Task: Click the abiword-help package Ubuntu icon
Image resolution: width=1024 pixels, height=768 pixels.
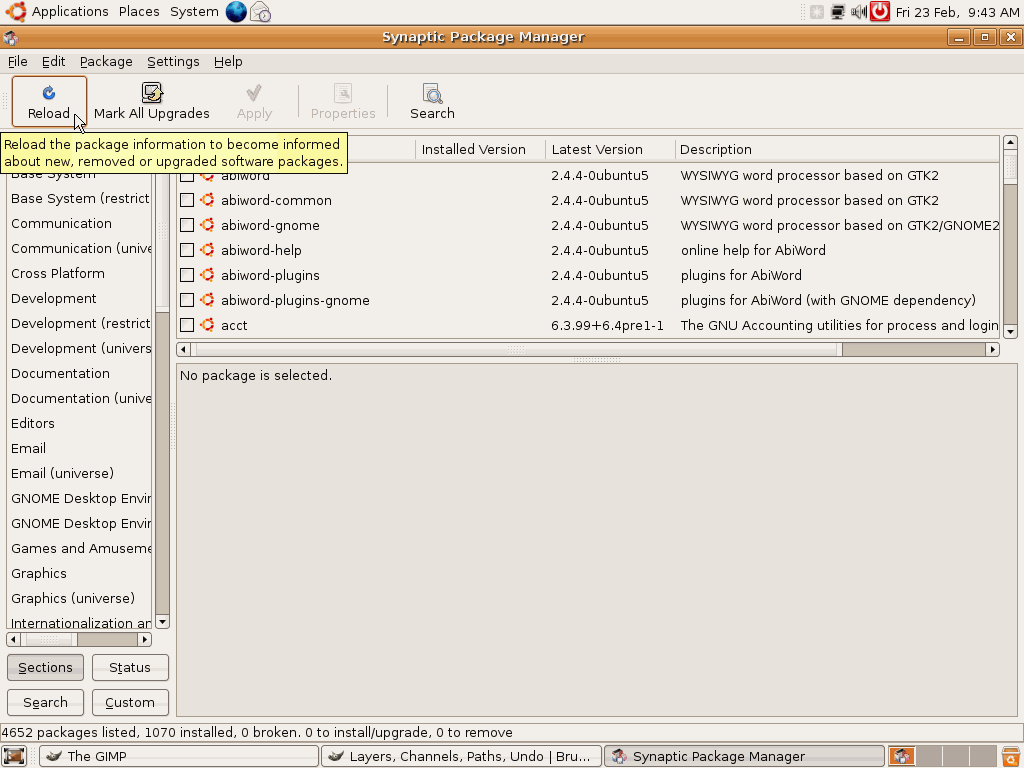Action: point(207,249)
